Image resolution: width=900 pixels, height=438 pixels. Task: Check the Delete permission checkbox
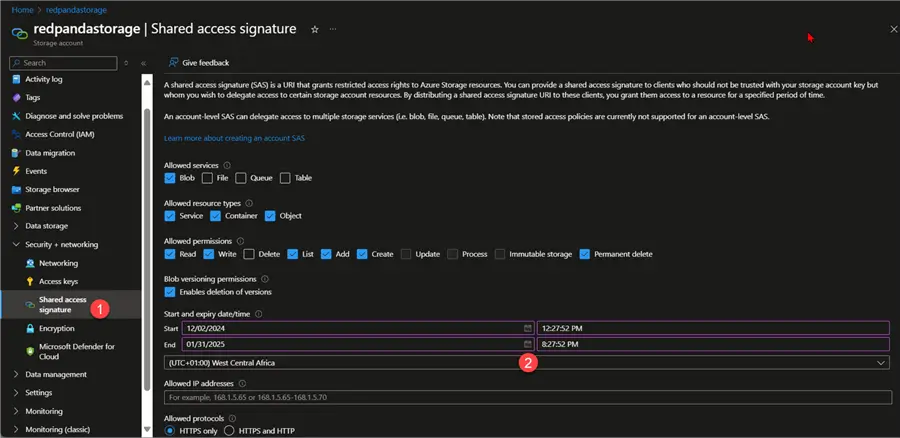[249, 254]
